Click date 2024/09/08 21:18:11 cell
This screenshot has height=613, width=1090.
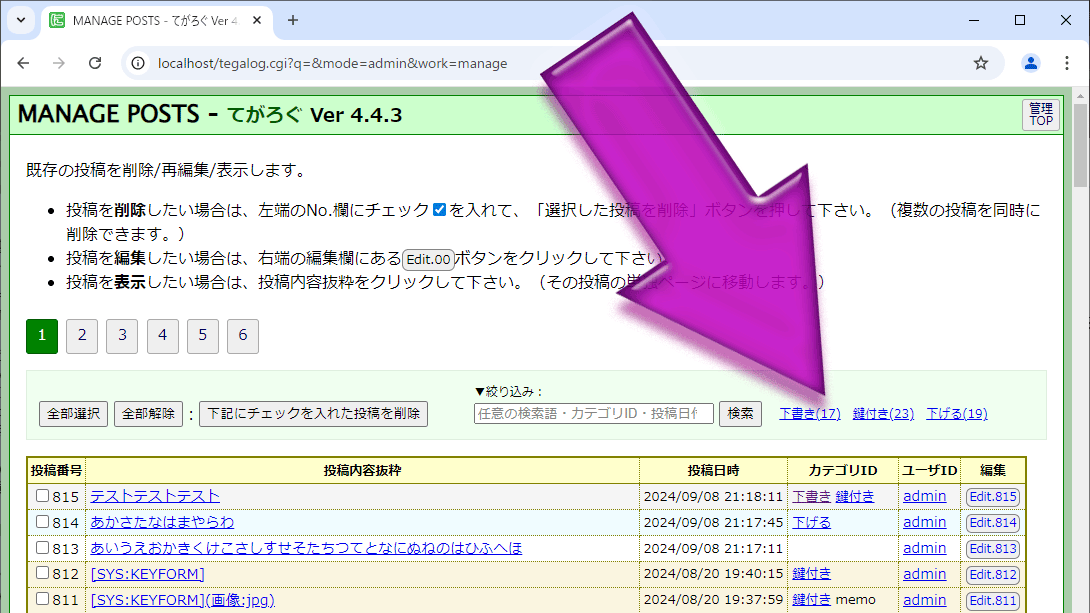pyautogui.click(x=713, y=496)
